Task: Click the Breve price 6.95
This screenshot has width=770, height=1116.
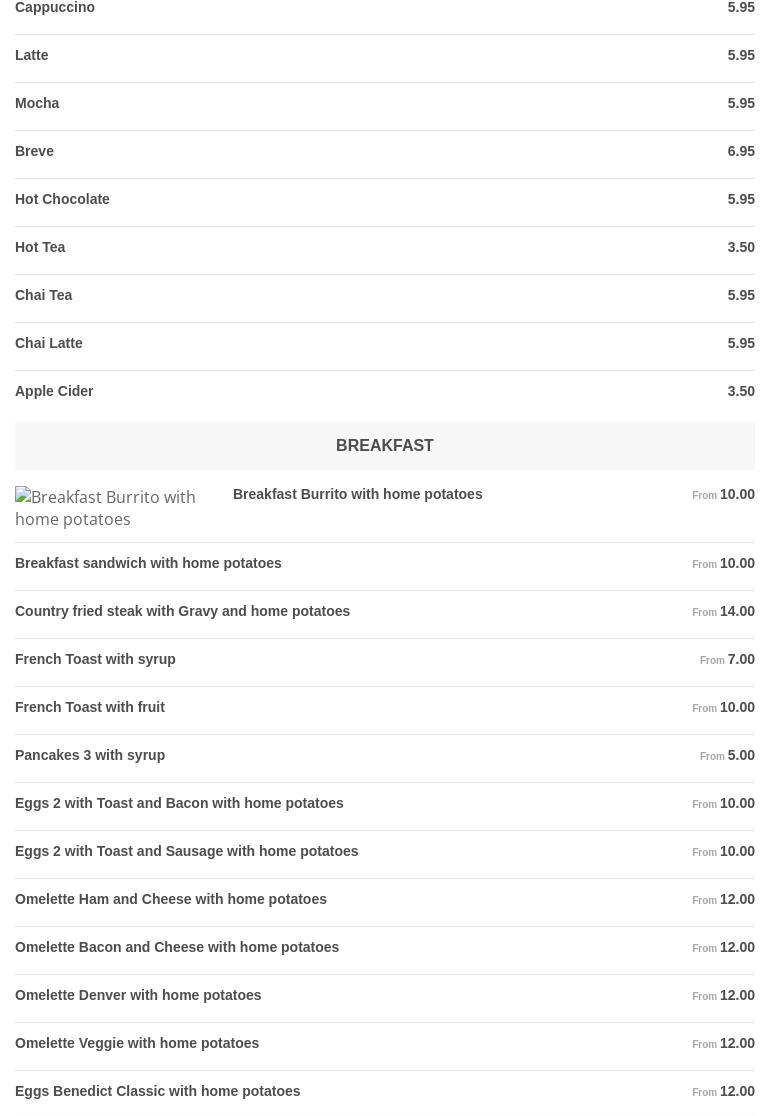Action: [x=740, y=151]
